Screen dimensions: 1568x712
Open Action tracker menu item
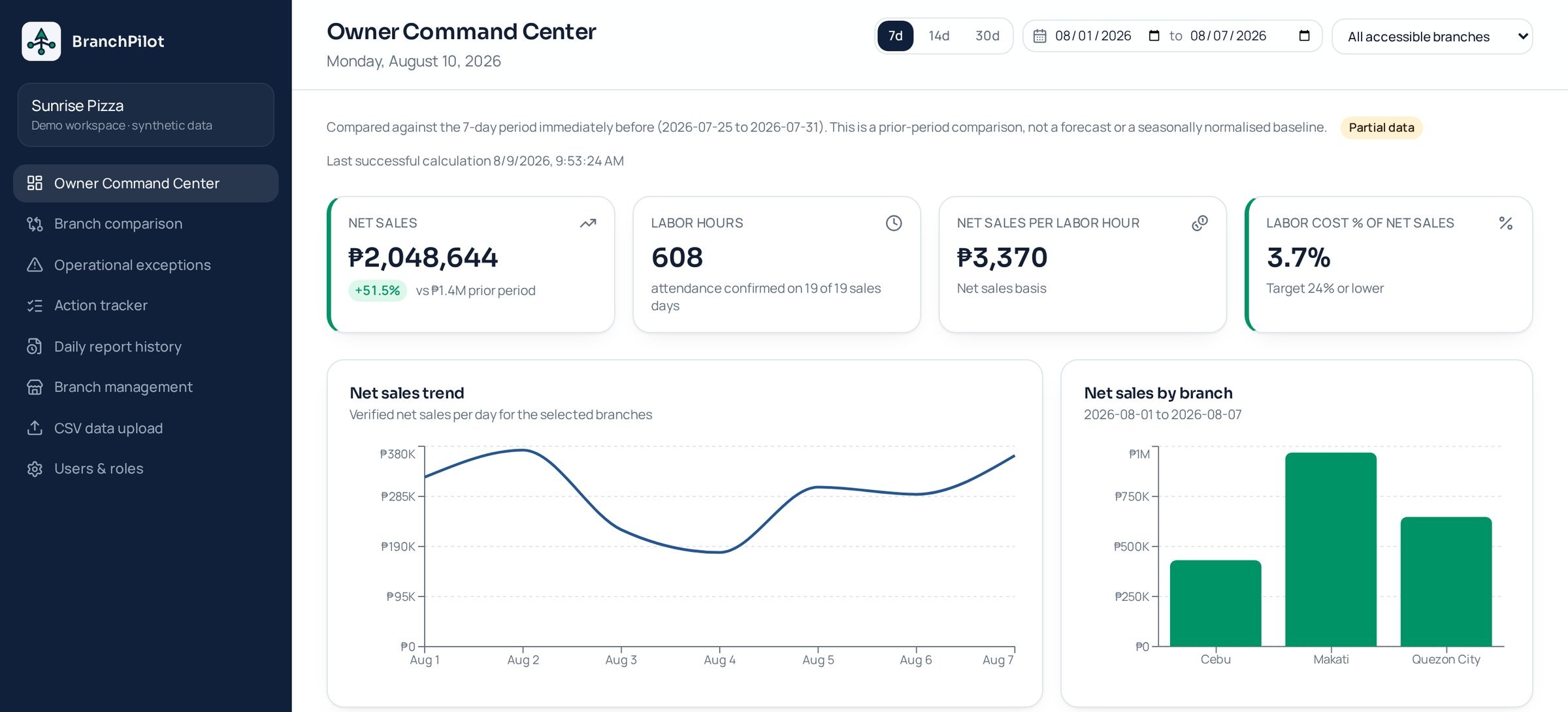[x=146, y=306]
